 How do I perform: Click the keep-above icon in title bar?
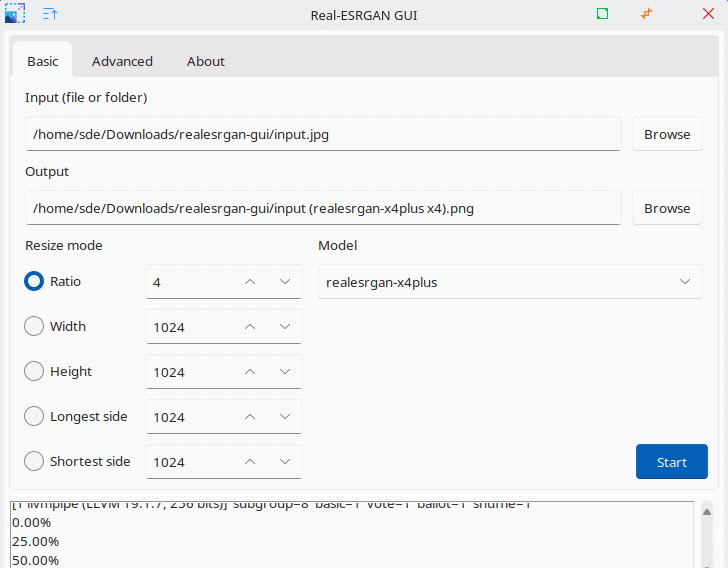[x=50, y=14]
